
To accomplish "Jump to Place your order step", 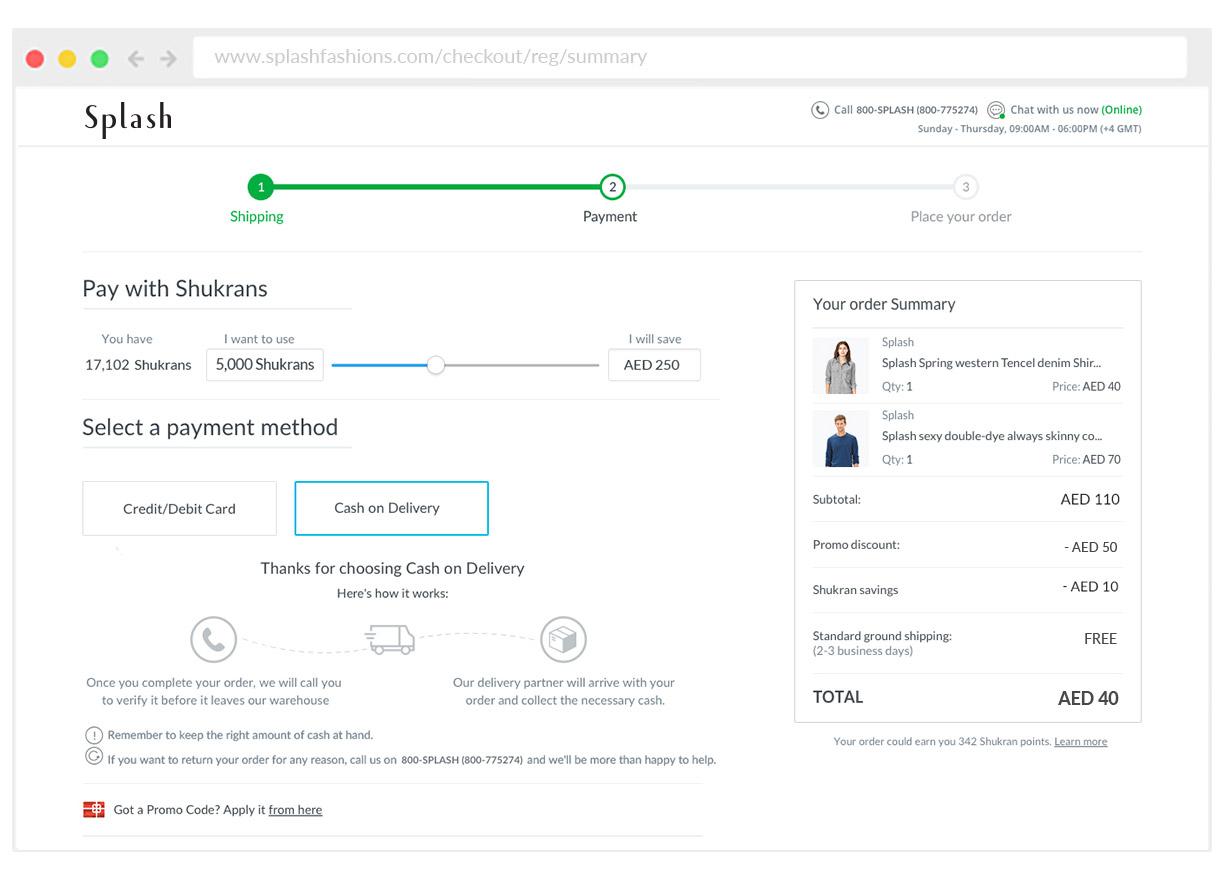I will click(965, 187).
